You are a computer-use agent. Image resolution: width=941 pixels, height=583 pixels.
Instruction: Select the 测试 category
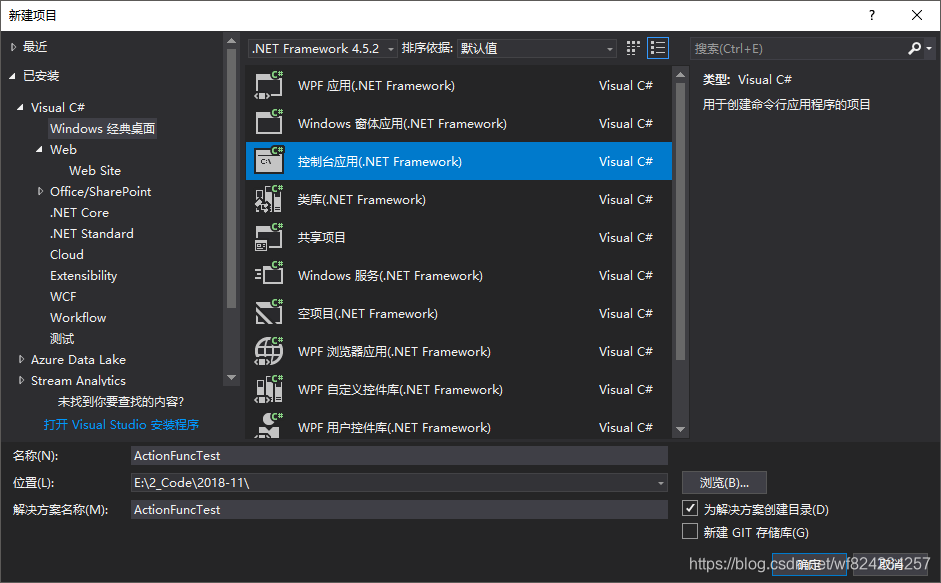point(62,339)
